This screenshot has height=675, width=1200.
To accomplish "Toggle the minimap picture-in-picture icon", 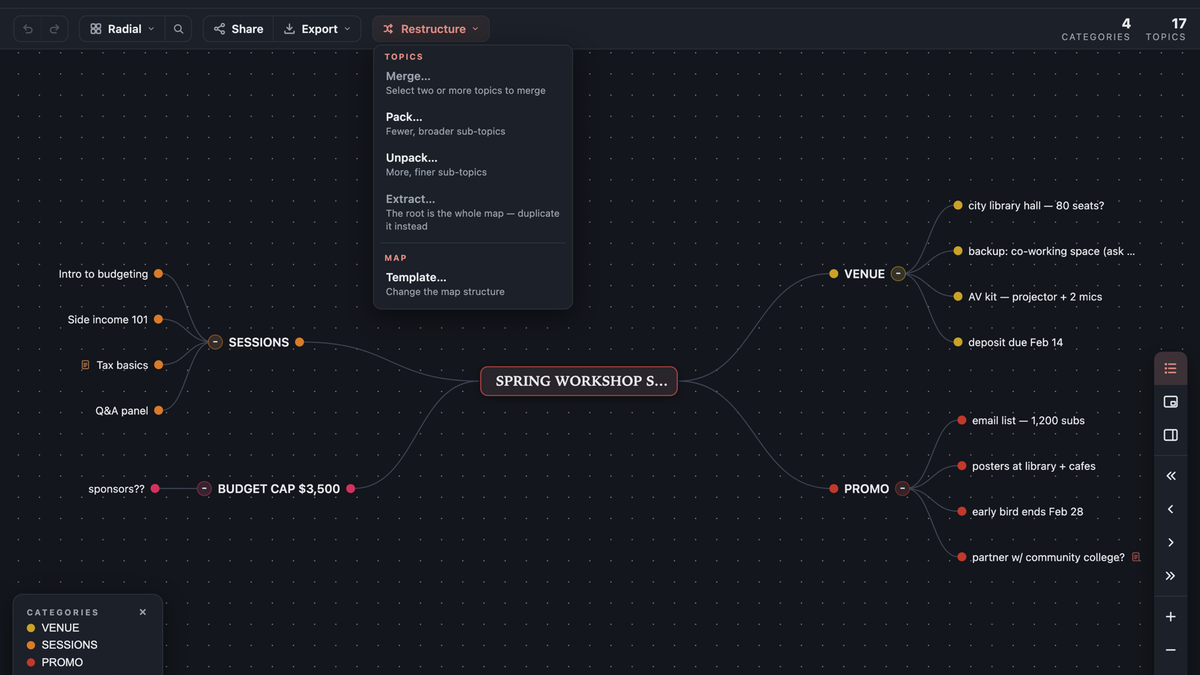I will [x=1171, y=402].
